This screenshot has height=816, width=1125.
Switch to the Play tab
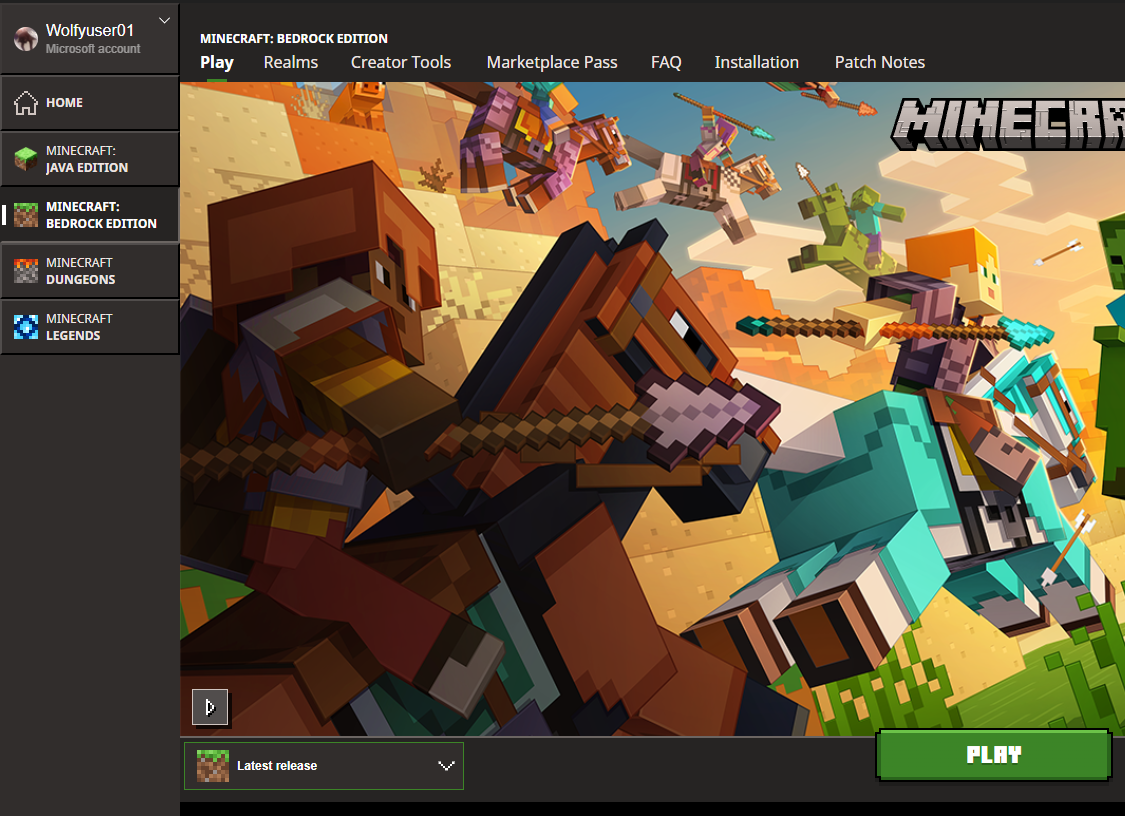tap(217, 62)
